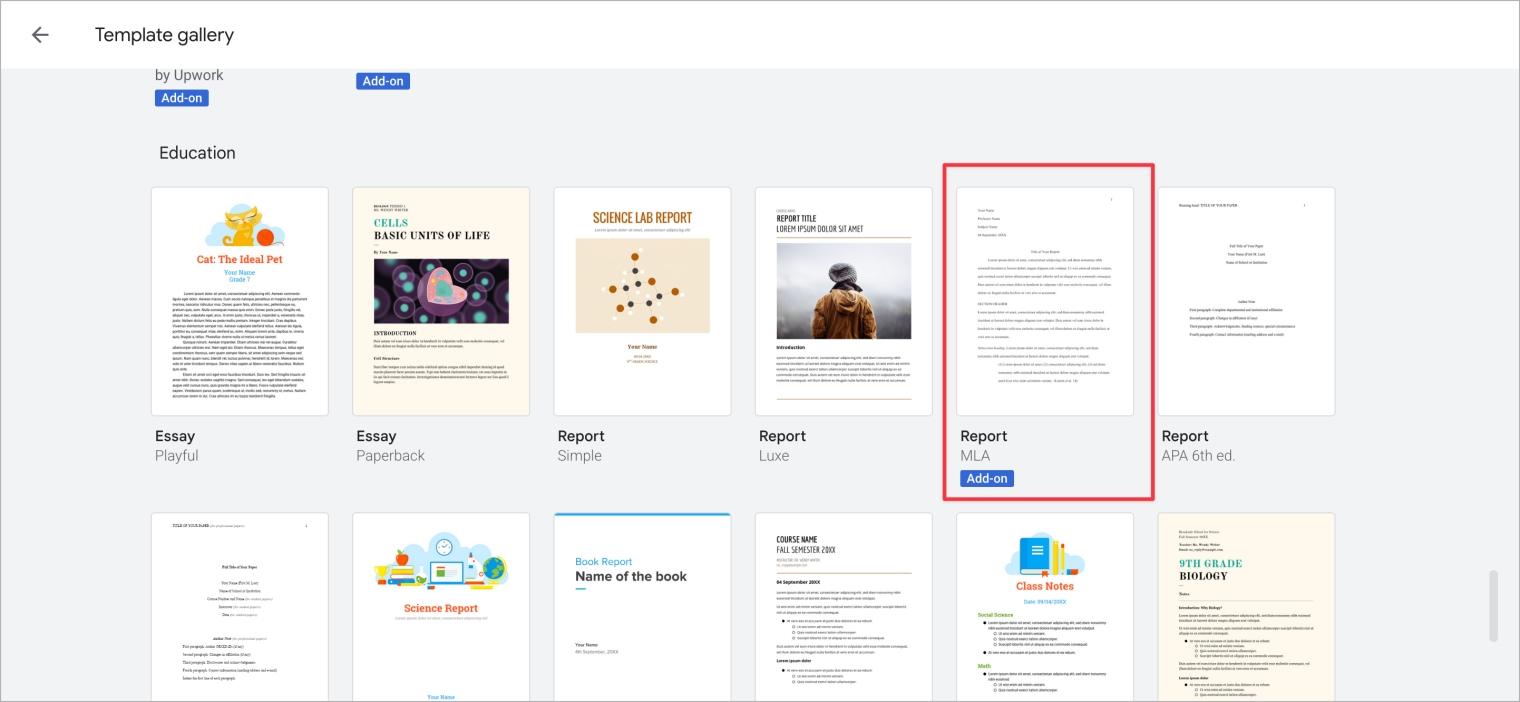Click the Template gallery heading
1520x702 pixels.
click(x=164, y=34)
